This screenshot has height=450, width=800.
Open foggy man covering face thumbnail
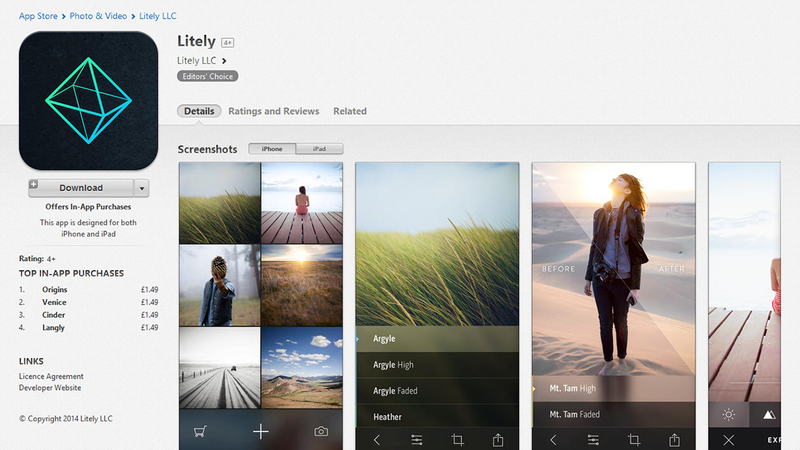tap(220, 285)
